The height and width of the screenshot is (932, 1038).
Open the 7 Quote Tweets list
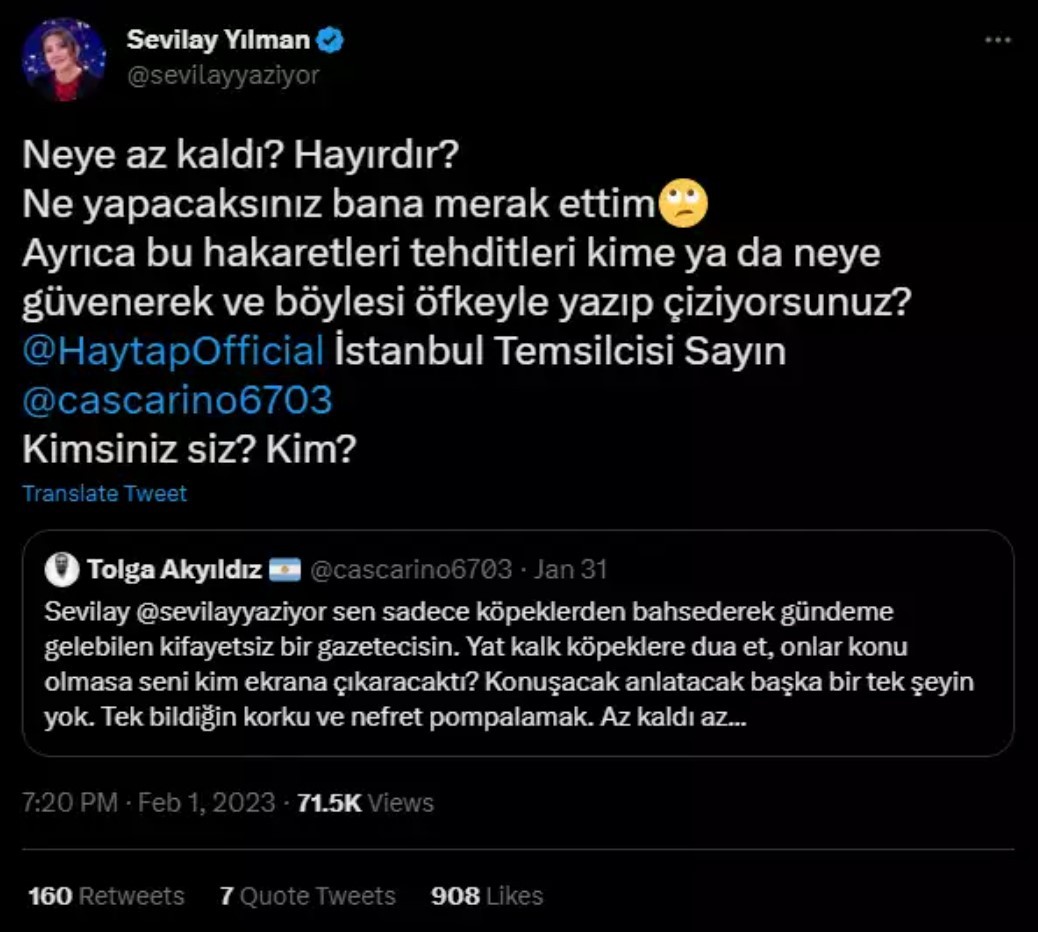point(308,895)
